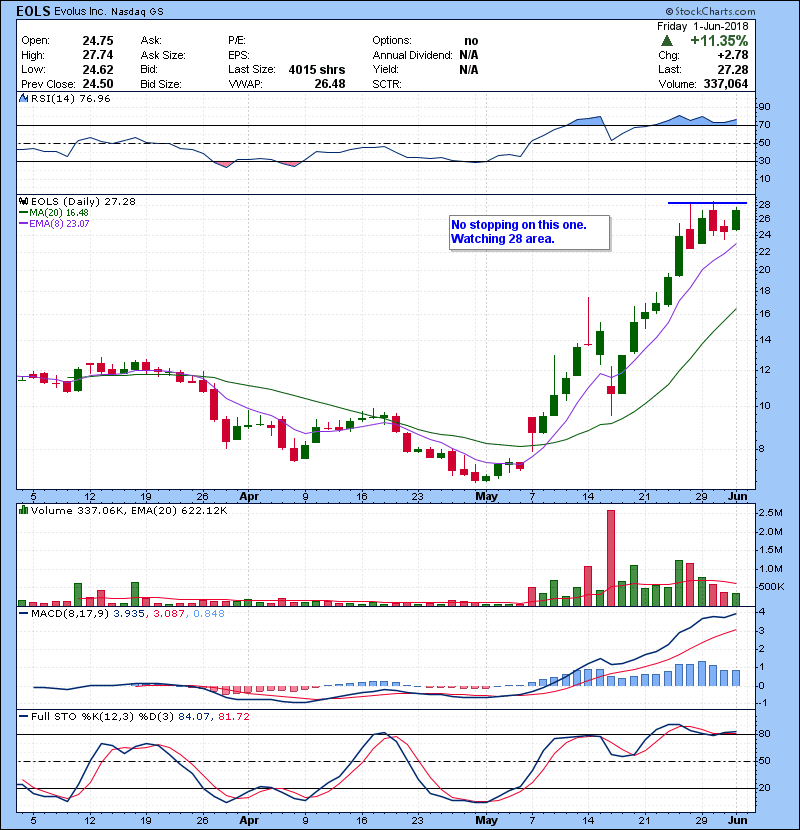Select the company name Evolus Inc.
800x830 pixels.
(x=81, y=12)
